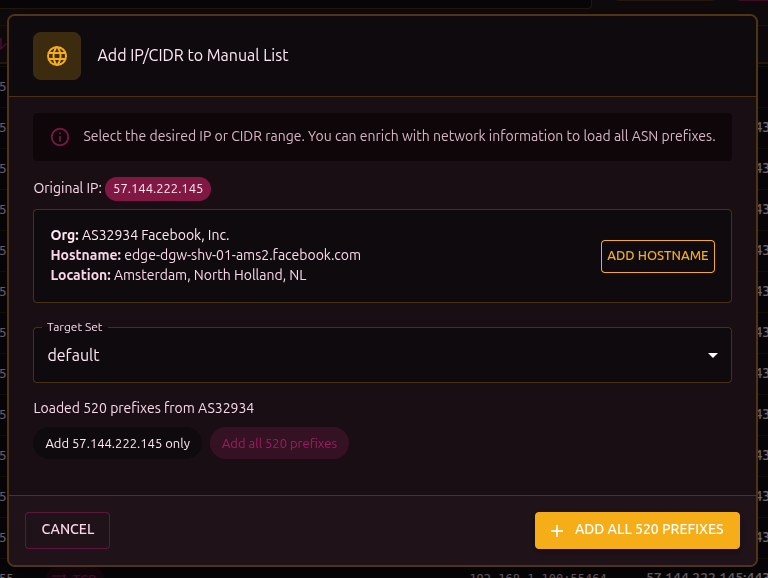Click the plus icon on orange button
The height and width of the screenshot is (578, 768).
click(557, 530)
